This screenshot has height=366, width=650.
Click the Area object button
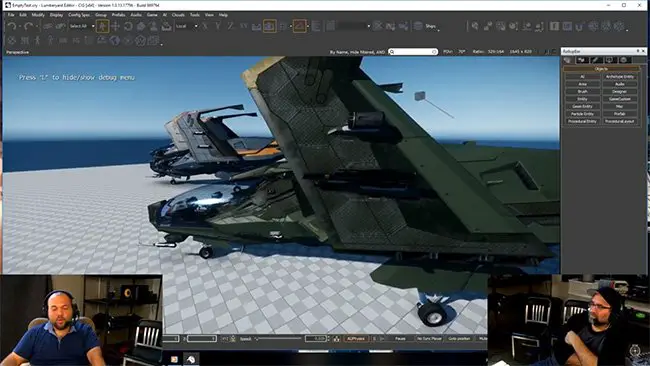click(x=582, y=84)
